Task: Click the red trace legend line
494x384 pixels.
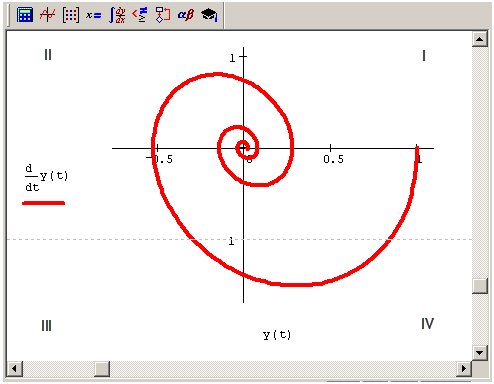Action: (43, 203)
